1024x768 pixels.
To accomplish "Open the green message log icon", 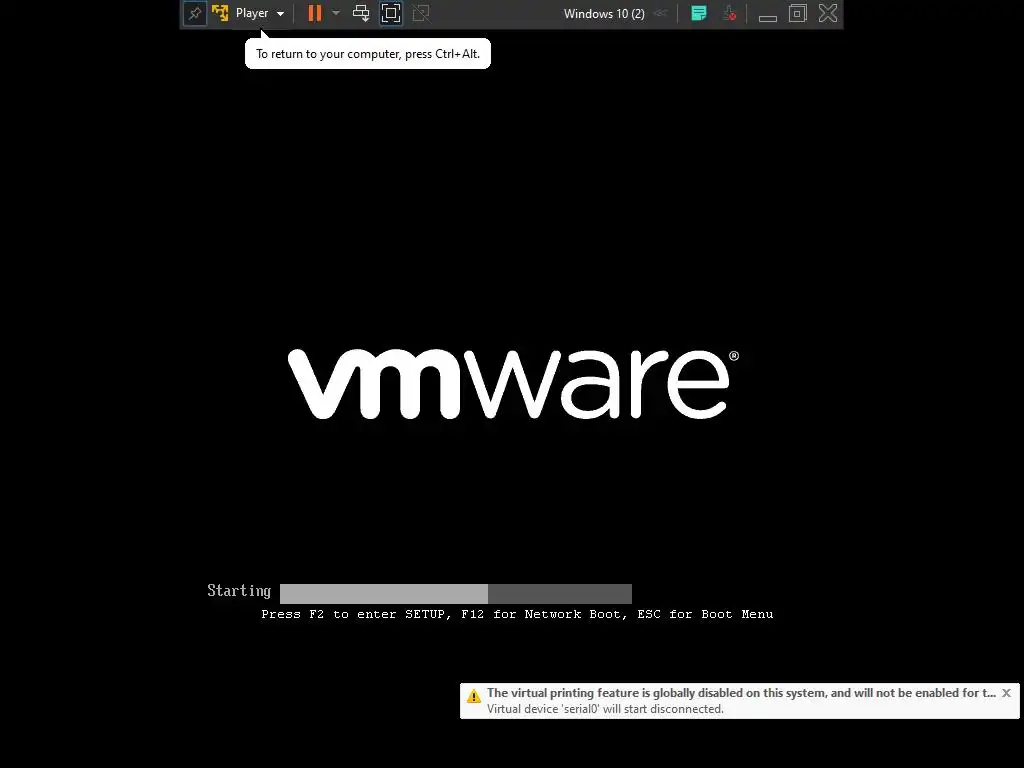I will [x=699, y=13].
